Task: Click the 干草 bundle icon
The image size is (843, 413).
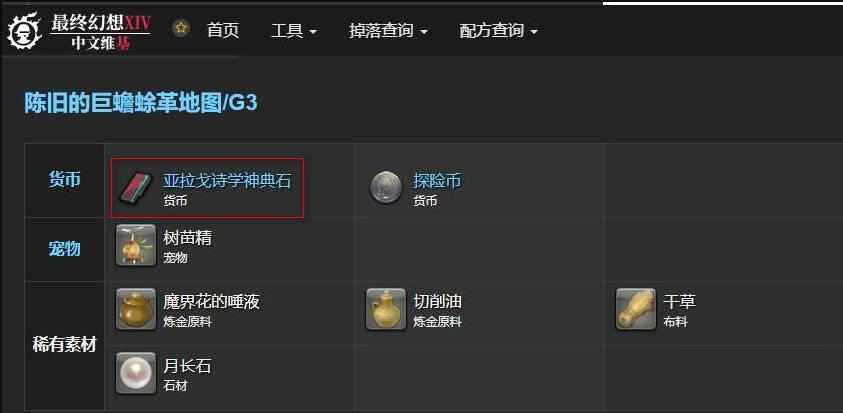Action: pyautogui.click(x=635, y=309)
